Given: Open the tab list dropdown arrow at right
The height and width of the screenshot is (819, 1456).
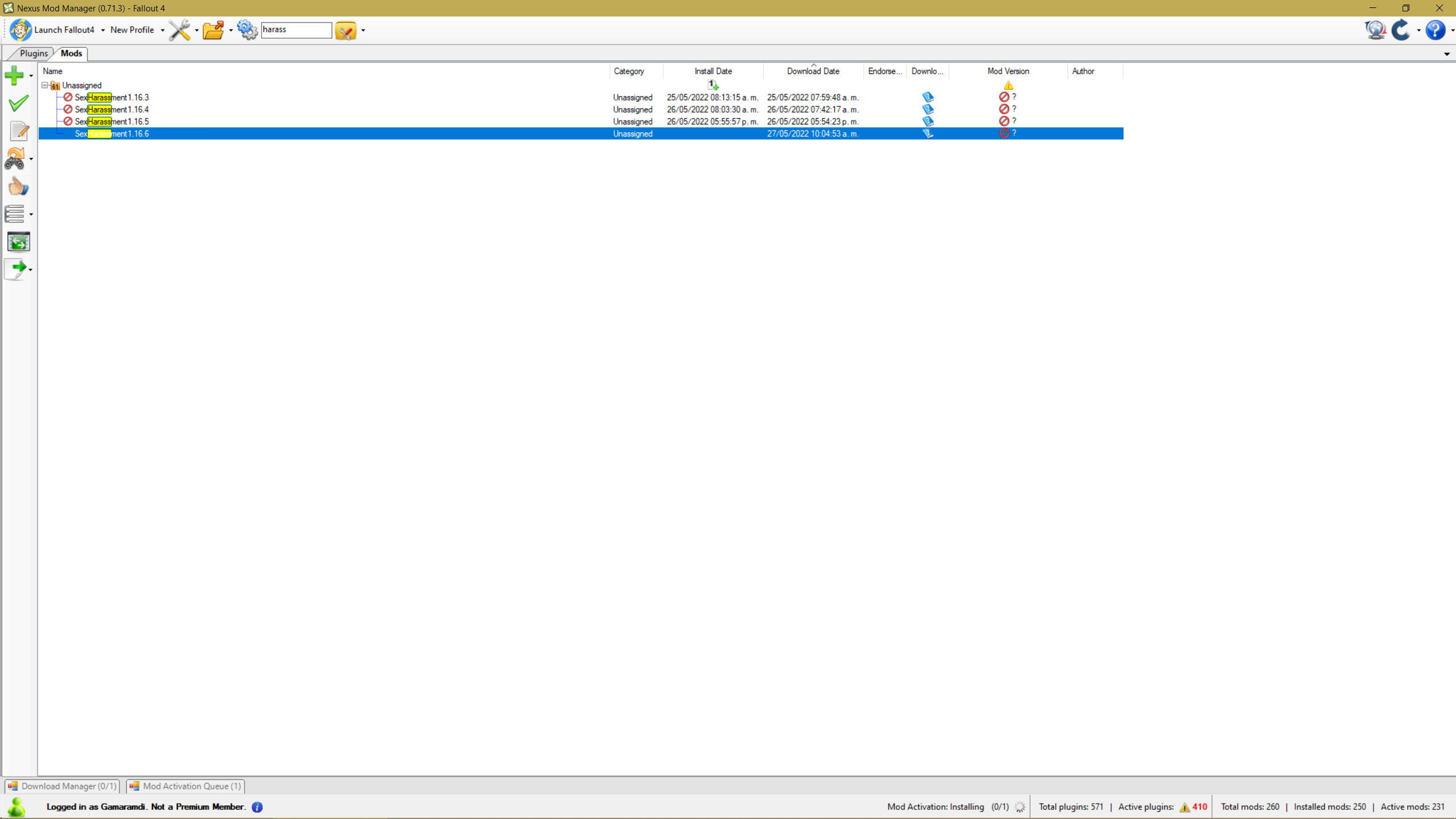Looking at the screenshot, I should point(1447,54).
